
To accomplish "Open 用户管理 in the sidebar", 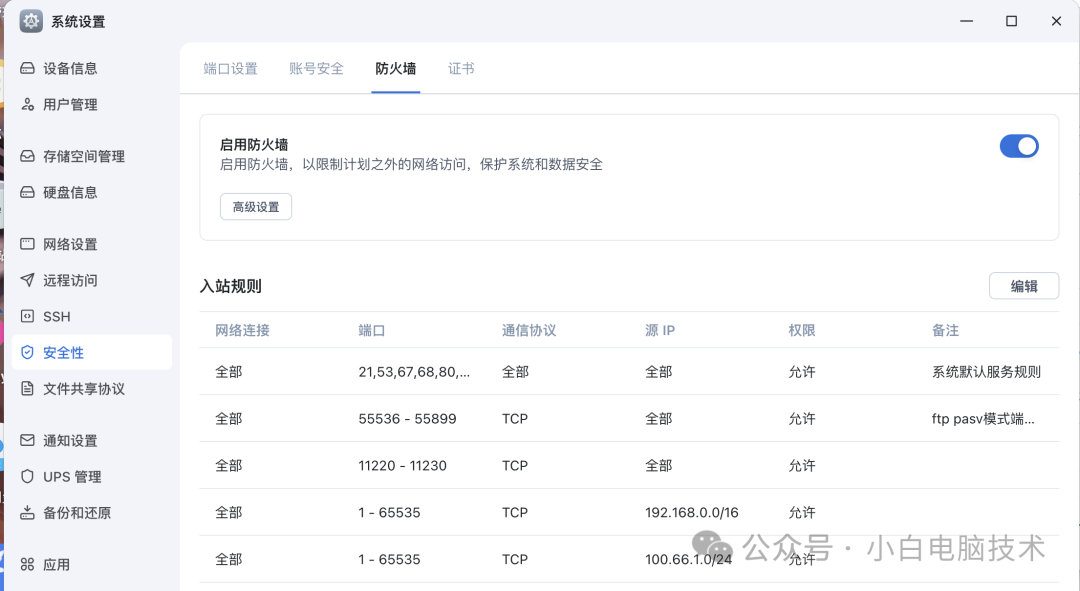I will pyautogui.click(x=92, y=104).
